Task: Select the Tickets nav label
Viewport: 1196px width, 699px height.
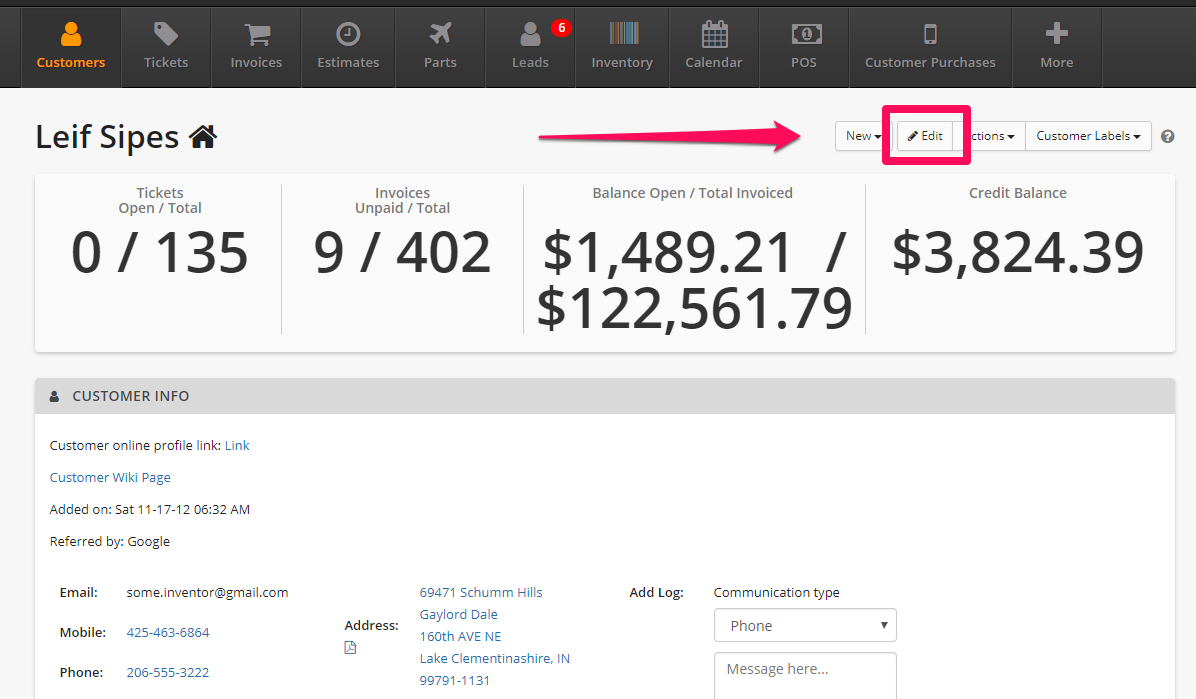Action: click(x=166, y=63)
